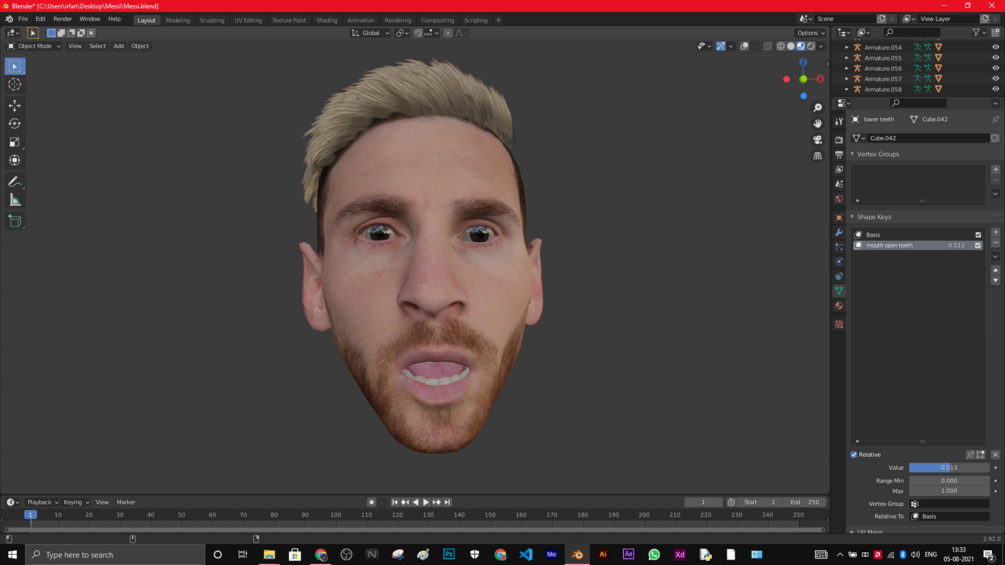This screenshot has width=1005, height=565.
Task: Open WhatsApp from the Windows taskbar
Action: [x=654, y=554]
